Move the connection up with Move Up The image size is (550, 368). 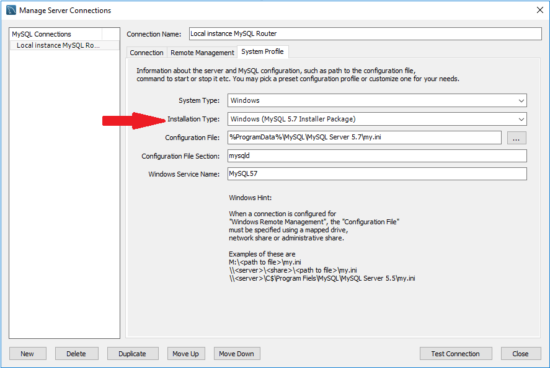tap(186, 354)
